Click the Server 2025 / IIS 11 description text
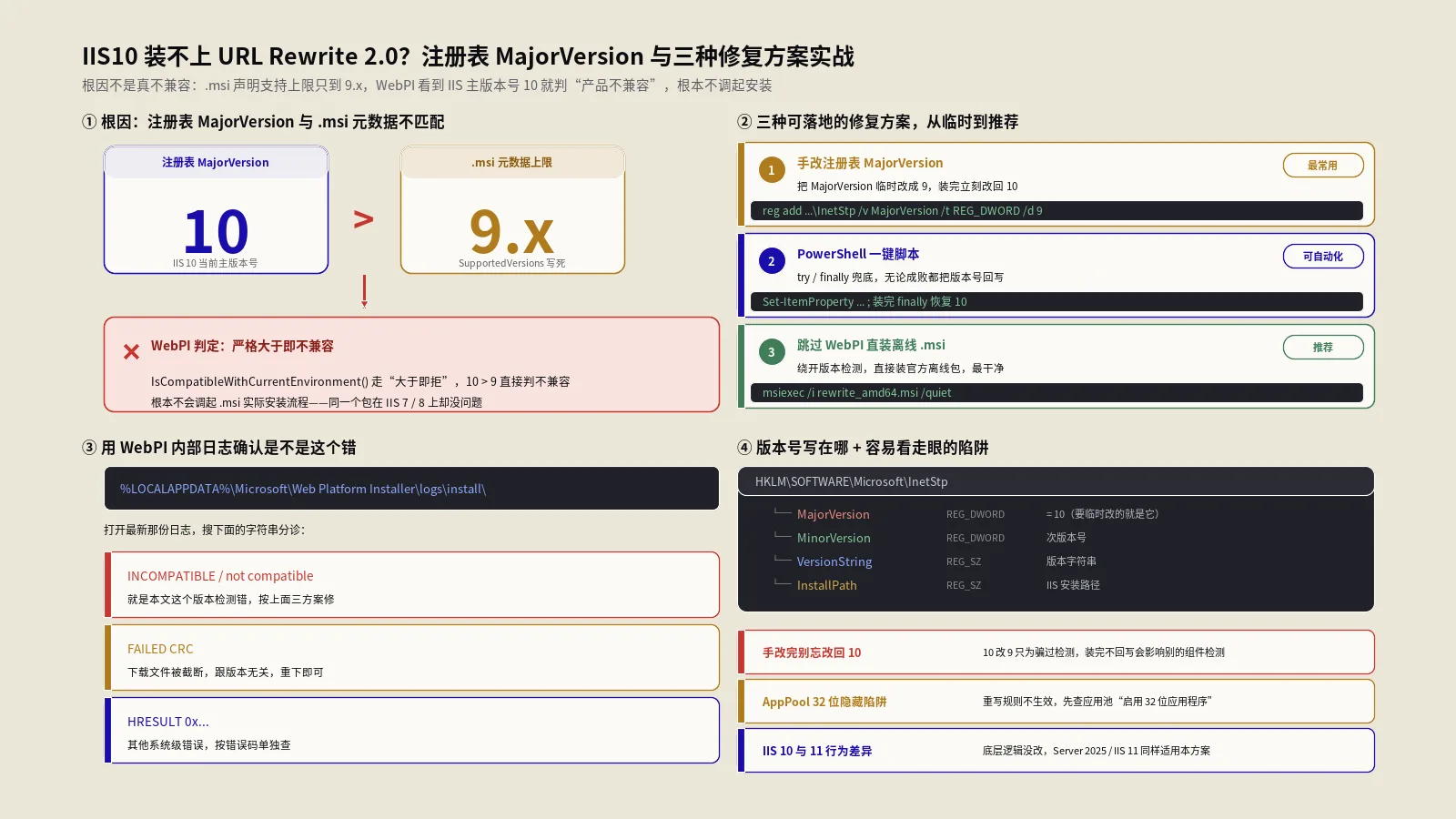This screenshot has height=819, width=1456. point(1097,751)
